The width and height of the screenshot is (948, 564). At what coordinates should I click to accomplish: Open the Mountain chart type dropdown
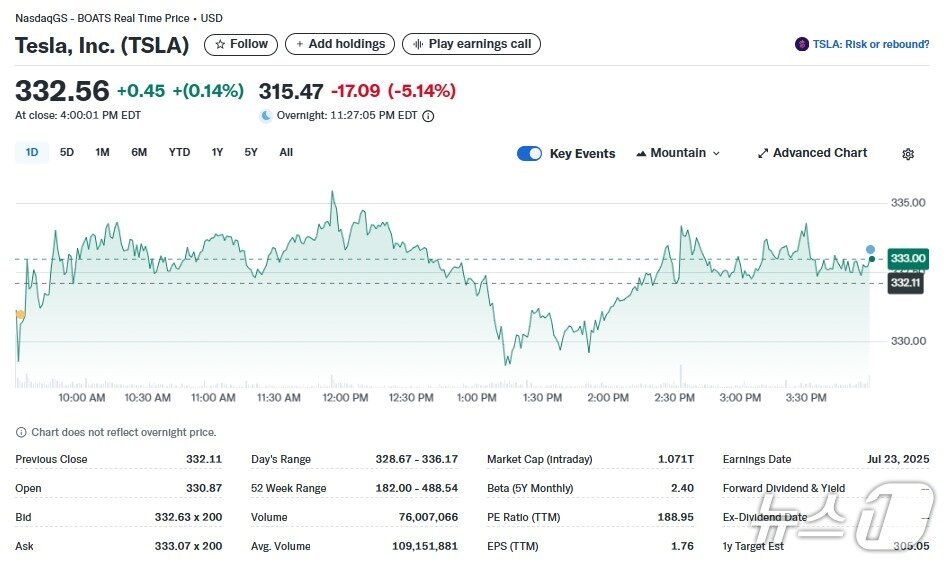(678, 153)
